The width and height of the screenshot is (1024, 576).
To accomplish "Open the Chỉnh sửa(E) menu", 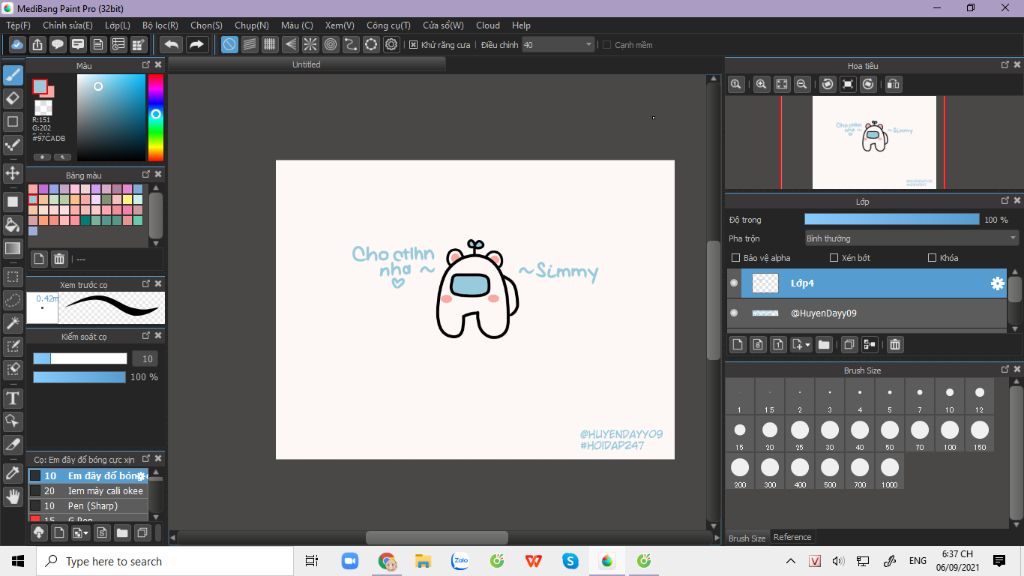I will coord(67,25).
